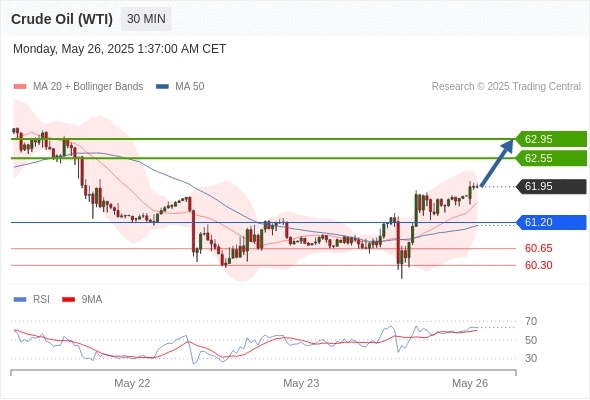Click the RSI 30 level label
This screenshot has height=400, width=590.
pyautogui.click(x=531, y=358)
